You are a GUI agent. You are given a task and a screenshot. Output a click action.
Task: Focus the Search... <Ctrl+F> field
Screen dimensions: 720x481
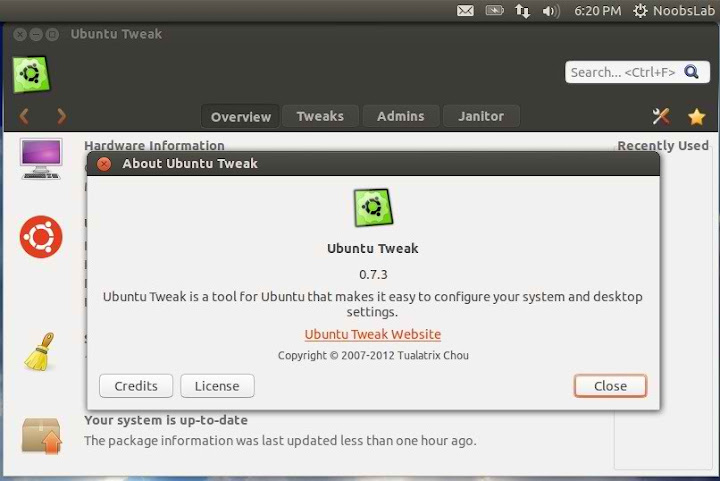coord(637,72)
